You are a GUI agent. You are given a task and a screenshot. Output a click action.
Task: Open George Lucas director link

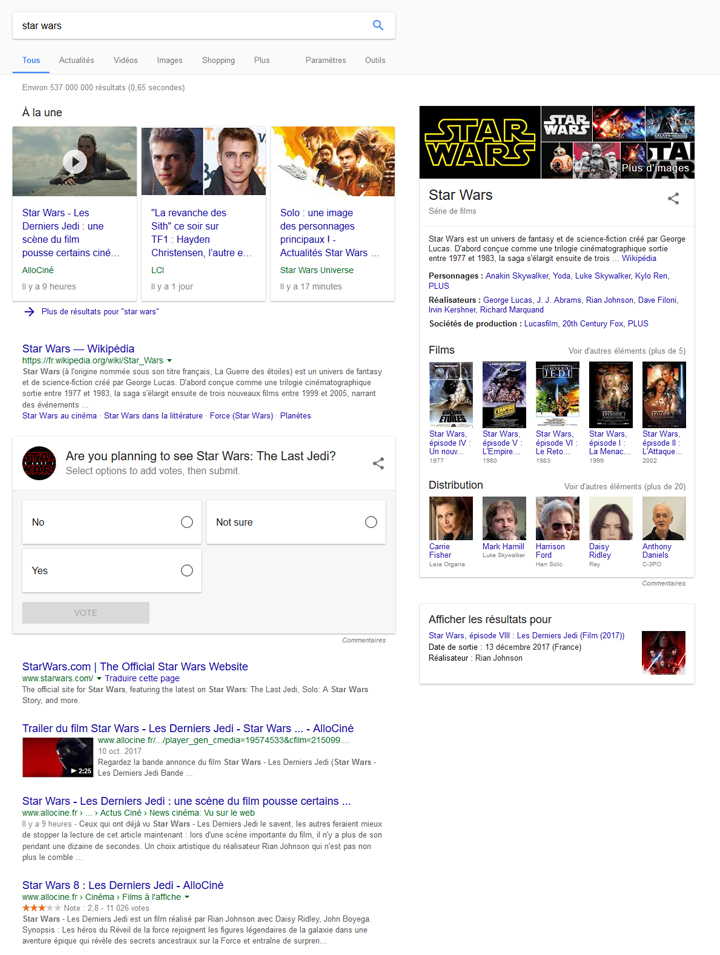tap(507, 300)
